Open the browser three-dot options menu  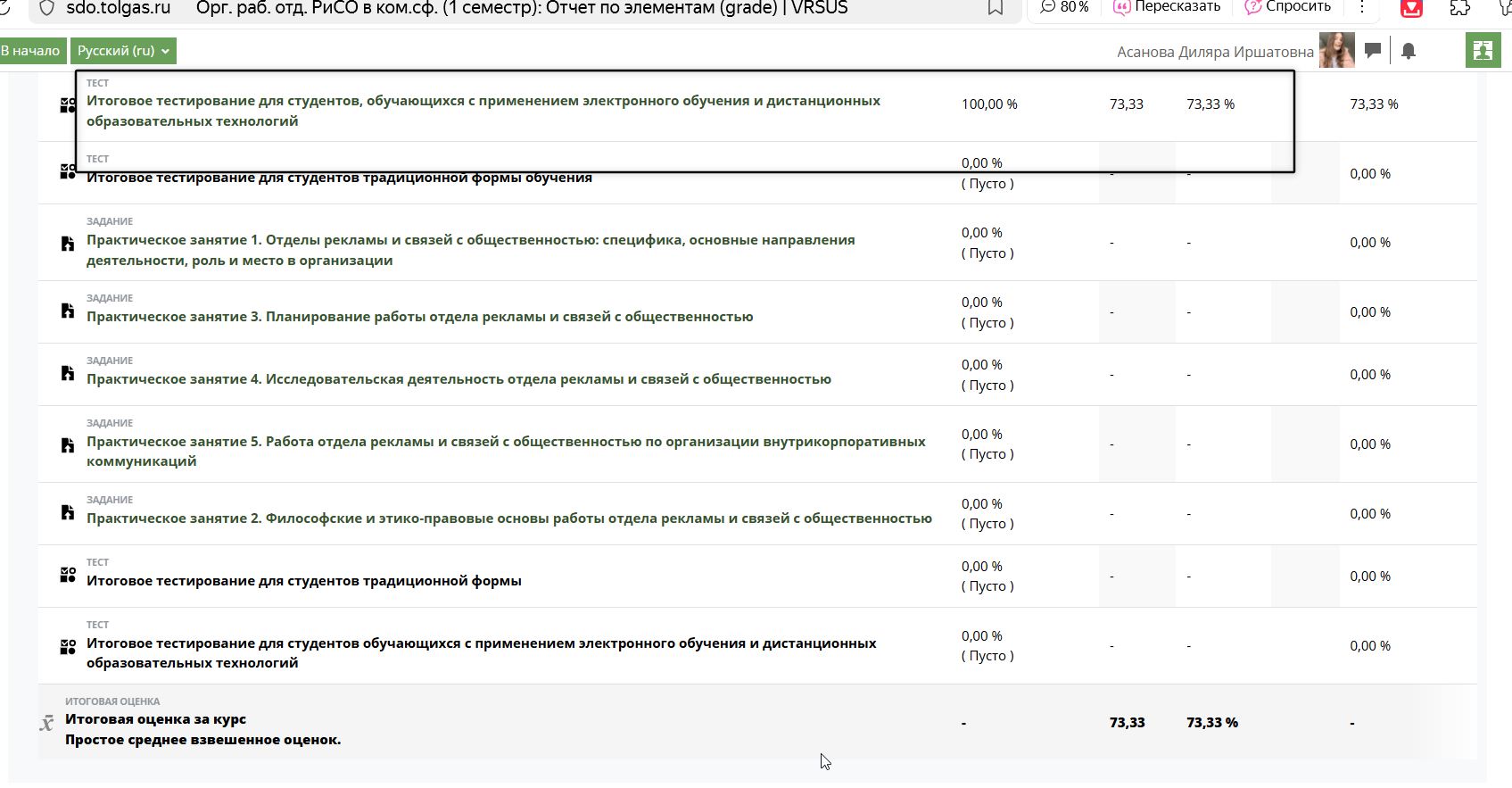click(1361, 7)
